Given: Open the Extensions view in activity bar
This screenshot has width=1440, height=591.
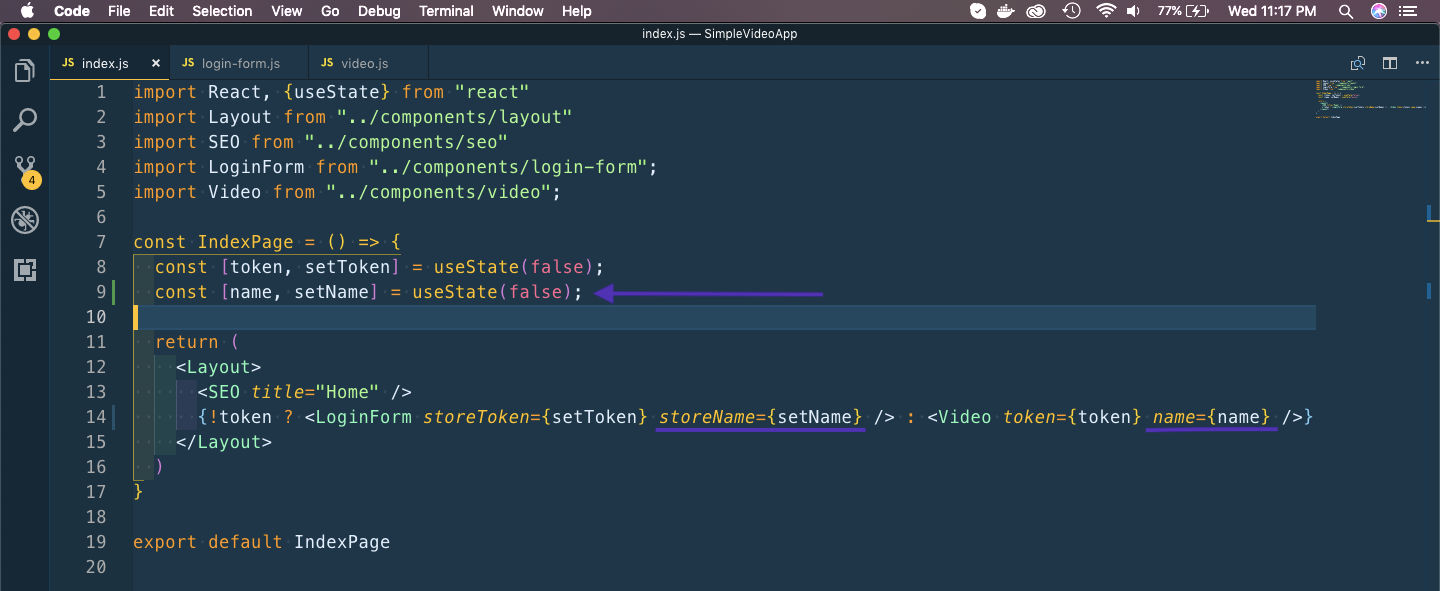Looking at the screenshot, I should [24, 269].
